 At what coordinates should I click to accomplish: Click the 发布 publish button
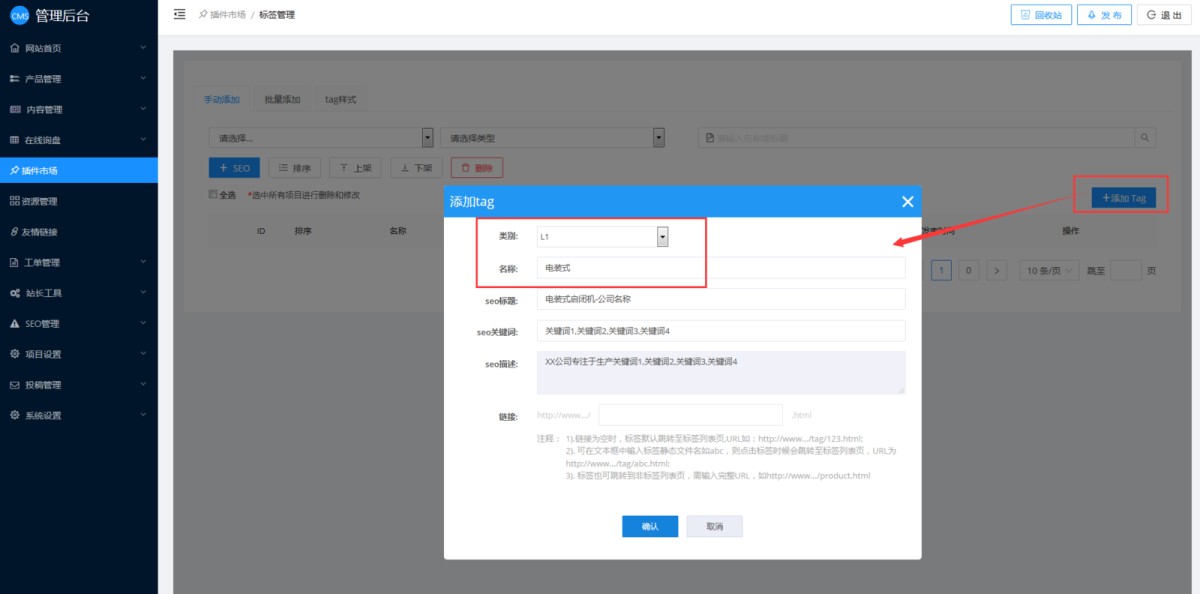tap(1104, 15)
